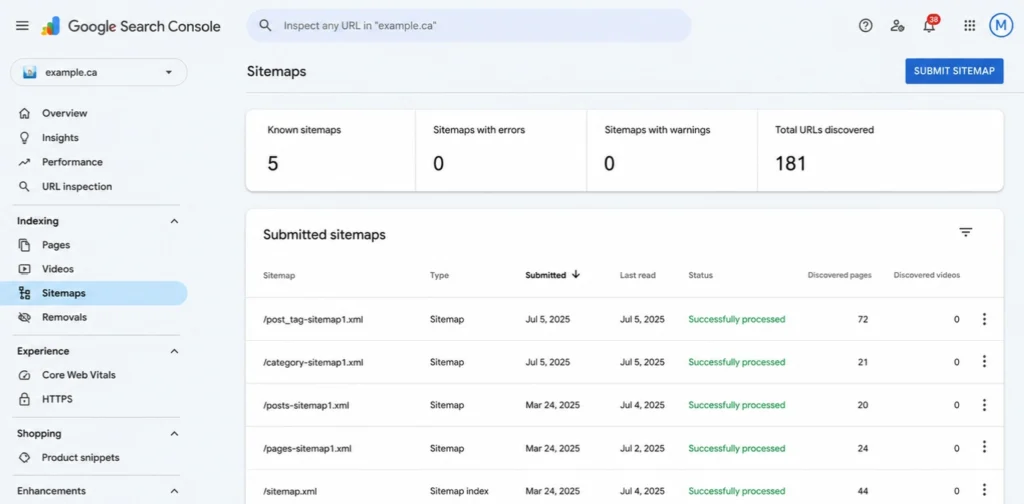Sort by Submitted column header
This screenshot has width=1024, height=504.
[552, 275]
